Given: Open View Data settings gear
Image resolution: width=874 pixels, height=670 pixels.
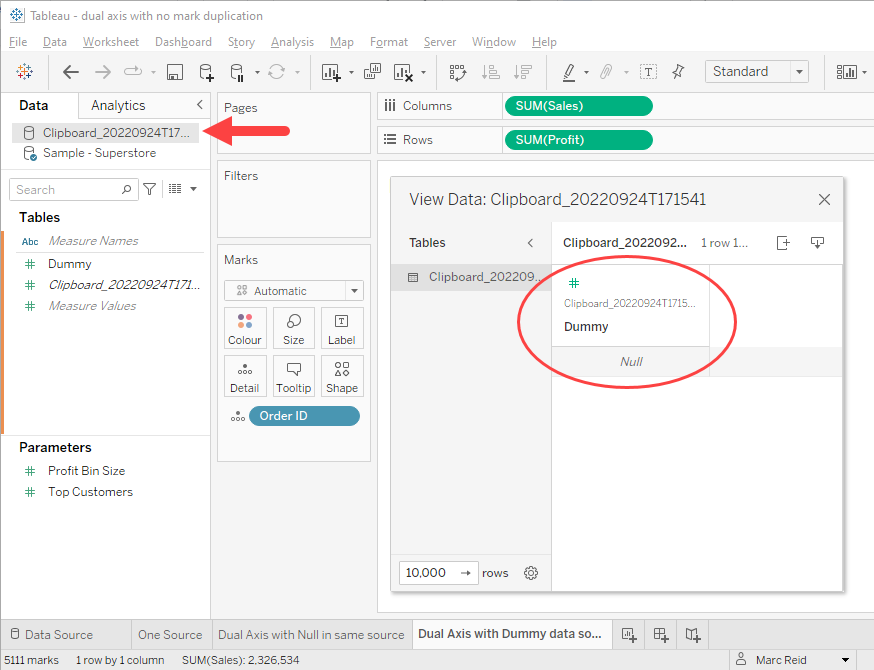Looking at the screenshot, I should [x=531, y=573].
